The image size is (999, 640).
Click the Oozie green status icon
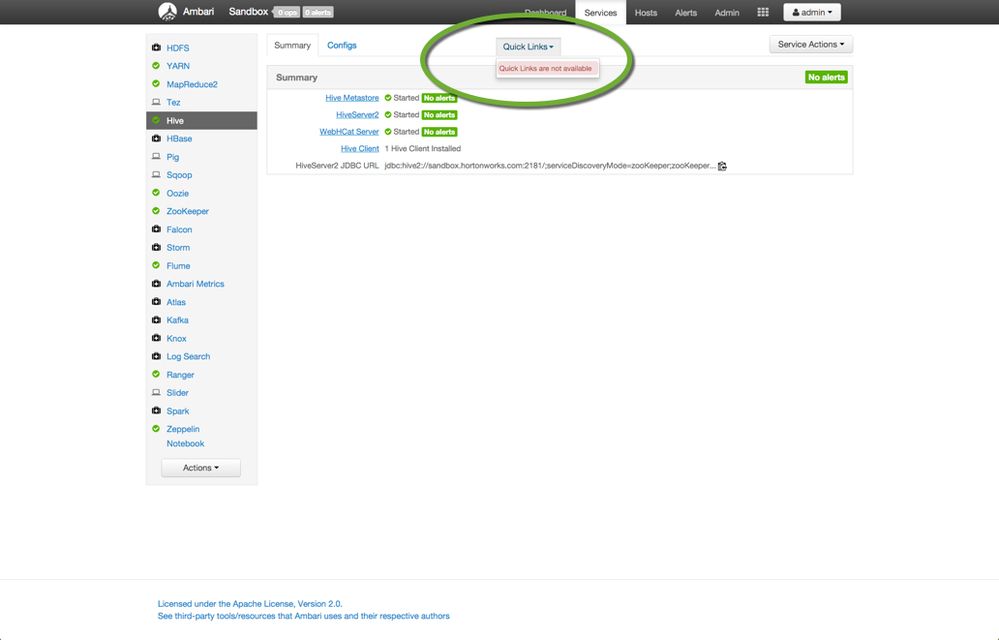[156, 193]
